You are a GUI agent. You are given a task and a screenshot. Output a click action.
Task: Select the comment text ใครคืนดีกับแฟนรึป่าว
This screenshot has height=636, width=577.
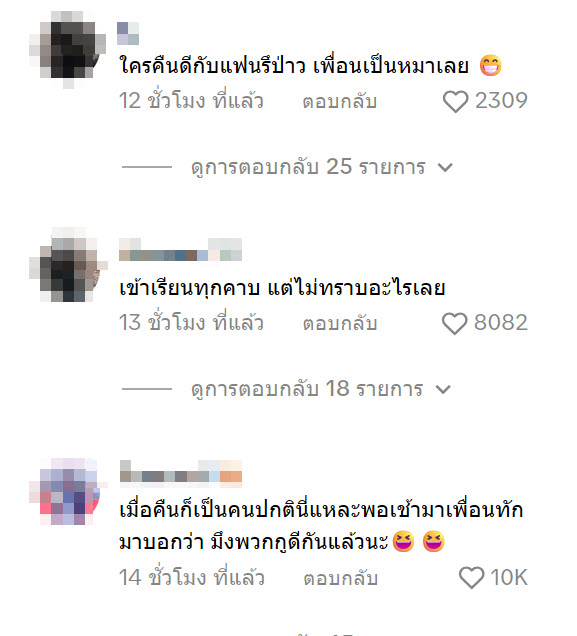pos(212,66)
